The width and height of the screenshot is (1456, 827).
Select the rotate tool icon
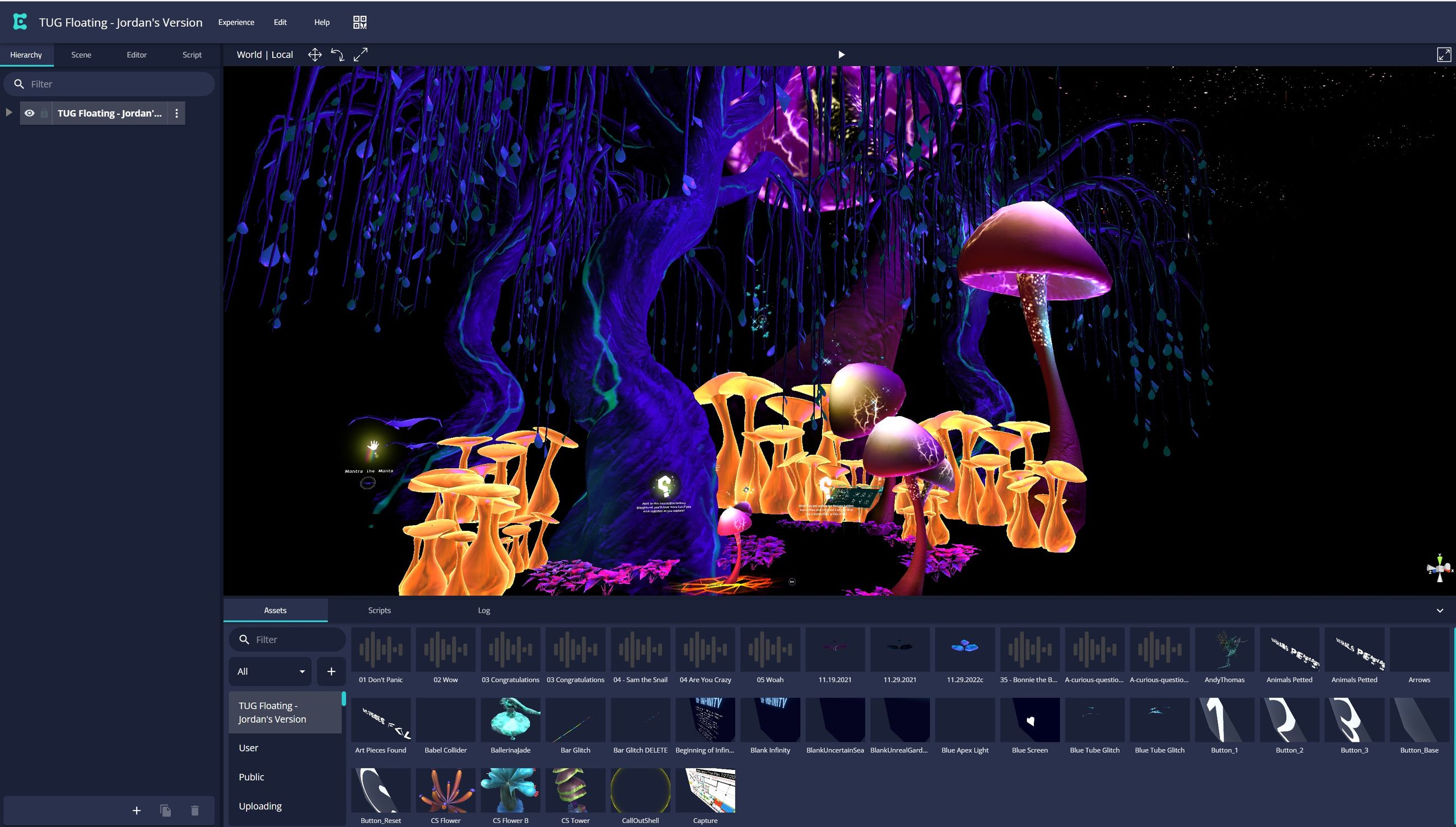point(338,54)
